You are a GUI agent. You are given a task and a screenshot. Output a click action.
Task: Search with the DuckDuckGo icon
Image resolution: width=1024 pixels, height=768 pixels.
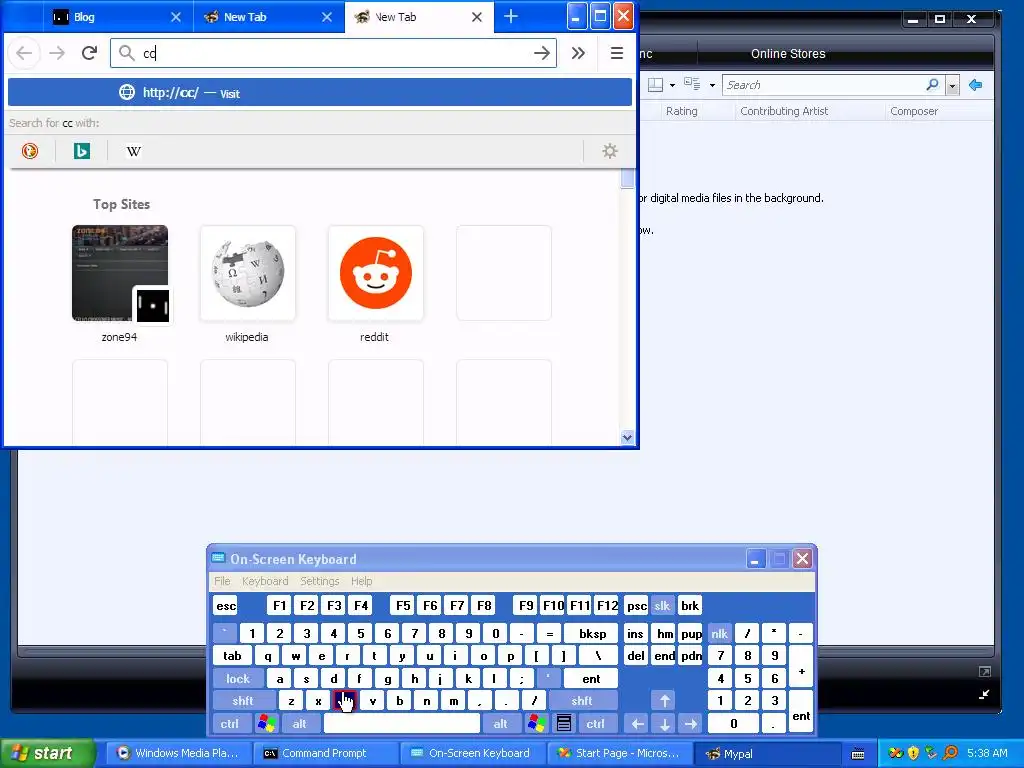30,151
